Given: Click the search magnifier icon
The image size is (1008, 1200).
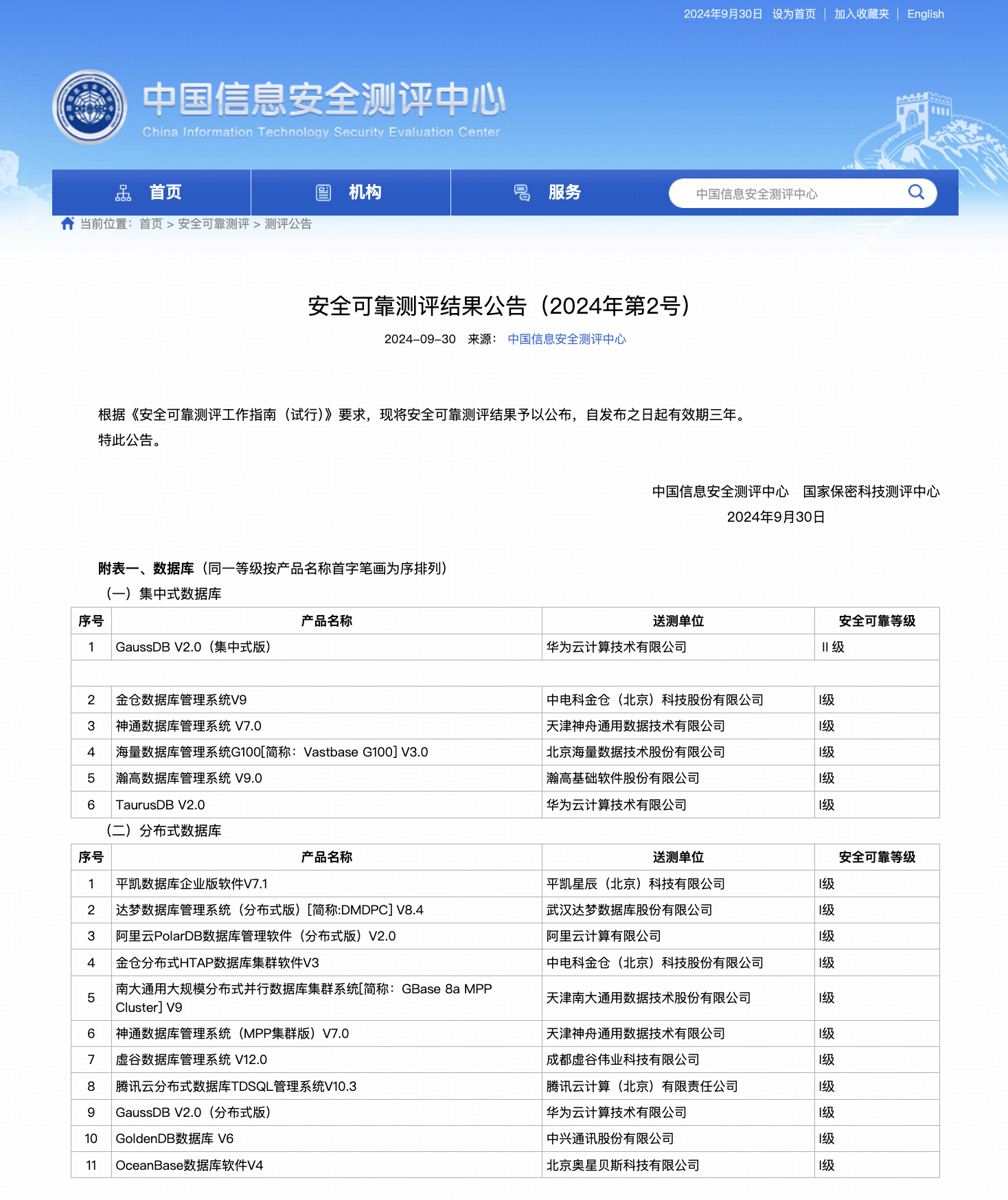Looking at the screenshot, I should (916, 192).
